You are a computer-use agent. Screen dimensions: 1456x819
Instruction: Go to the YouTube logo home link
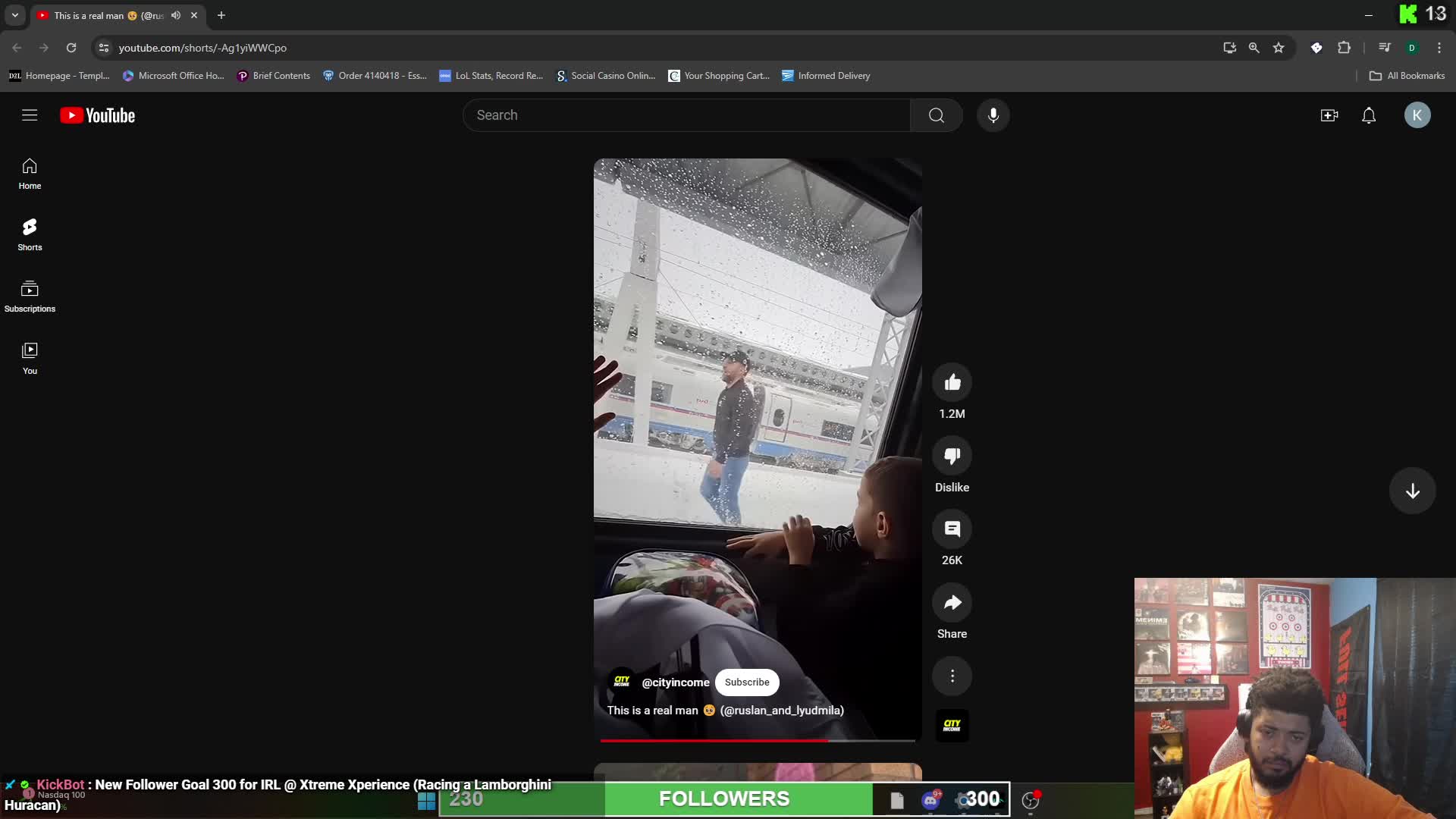pyautogui.click(x=98, y=115)
